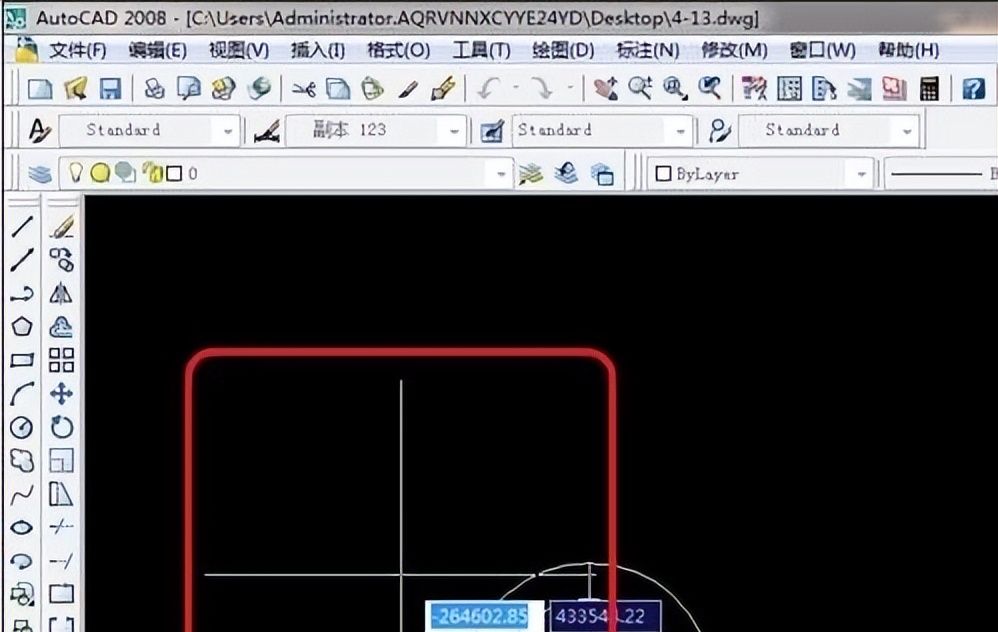Click the highlighted X coordinate input field

[x=480, y=616]
